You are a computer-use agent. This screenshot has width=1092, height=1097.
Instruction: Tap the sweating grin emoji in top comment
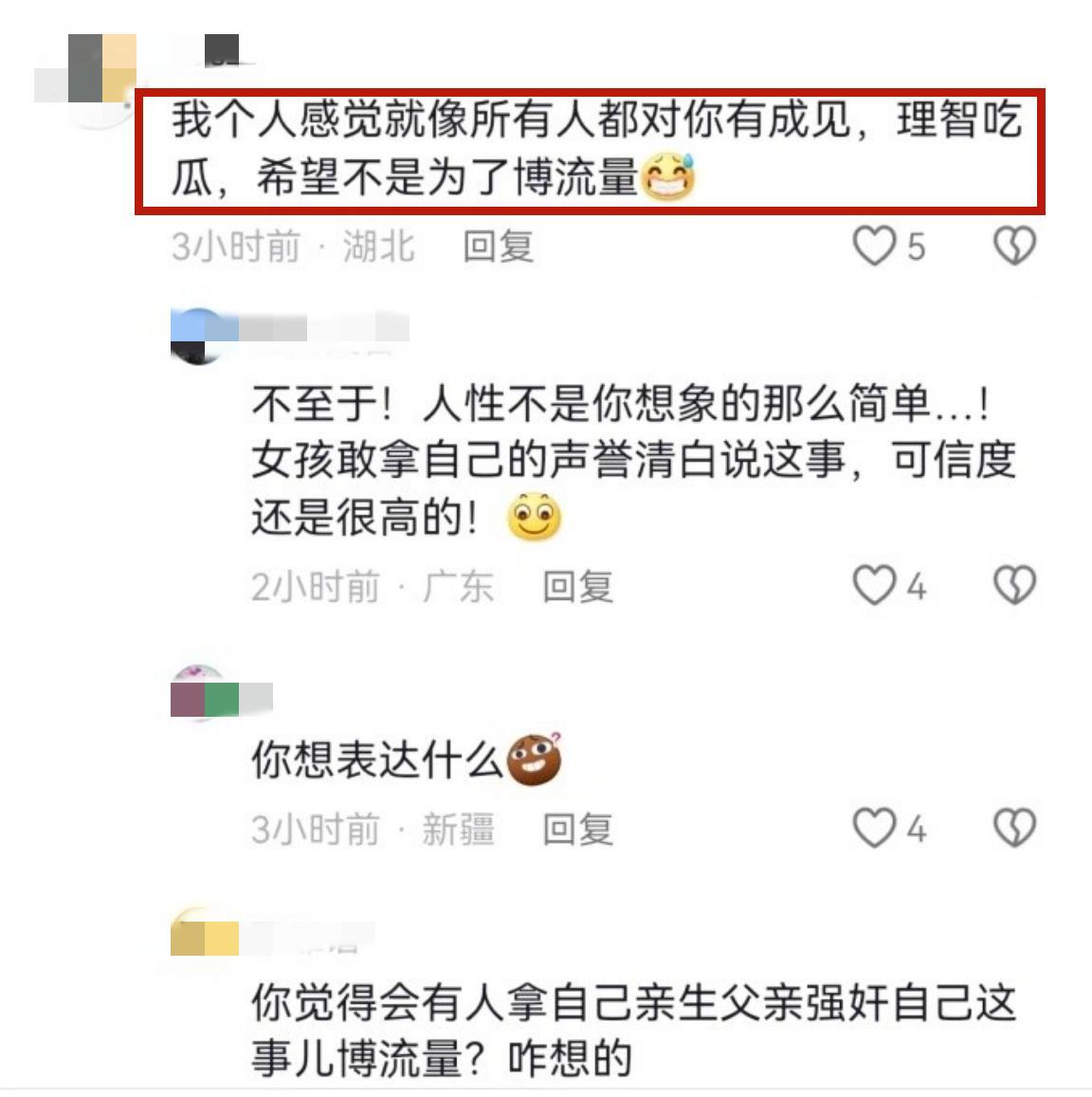(668, 177)
